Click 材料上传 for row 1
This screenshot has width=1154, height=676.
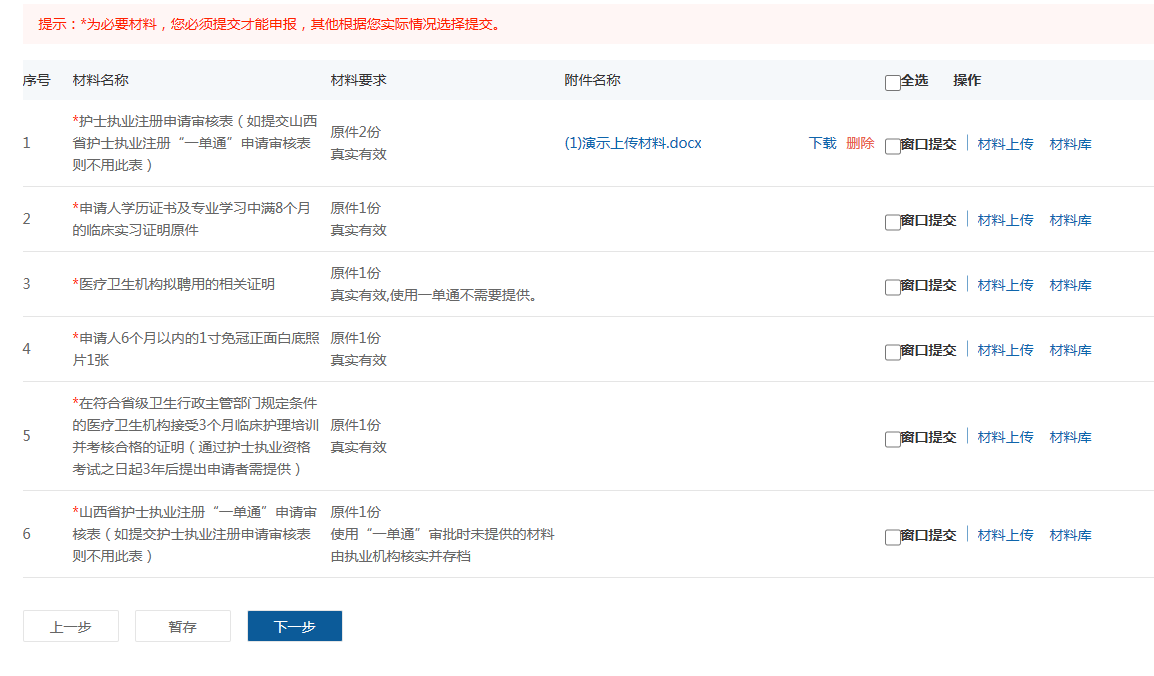click(1005, 144)
